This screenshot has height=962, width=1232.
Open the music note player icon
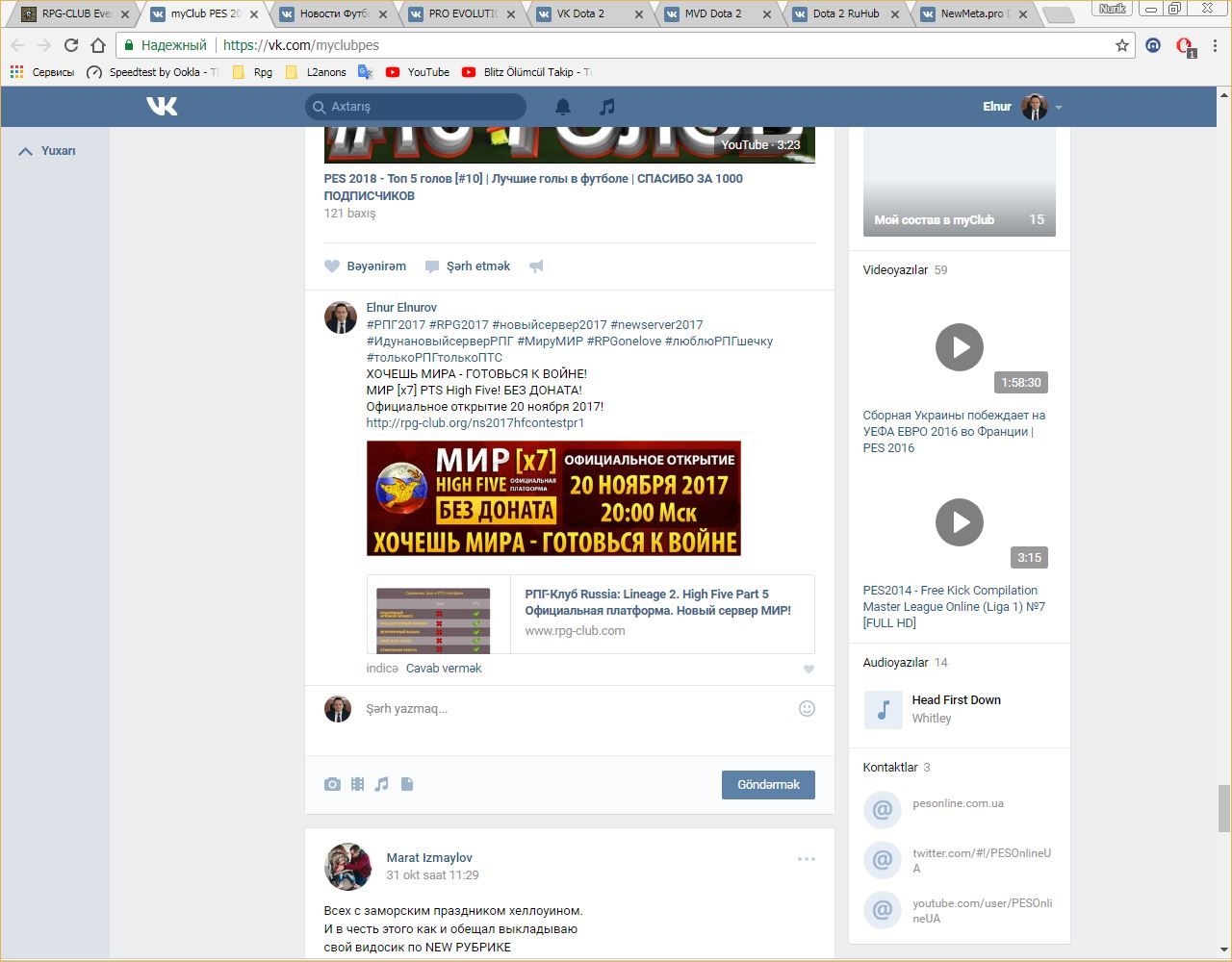coord(606,107)
